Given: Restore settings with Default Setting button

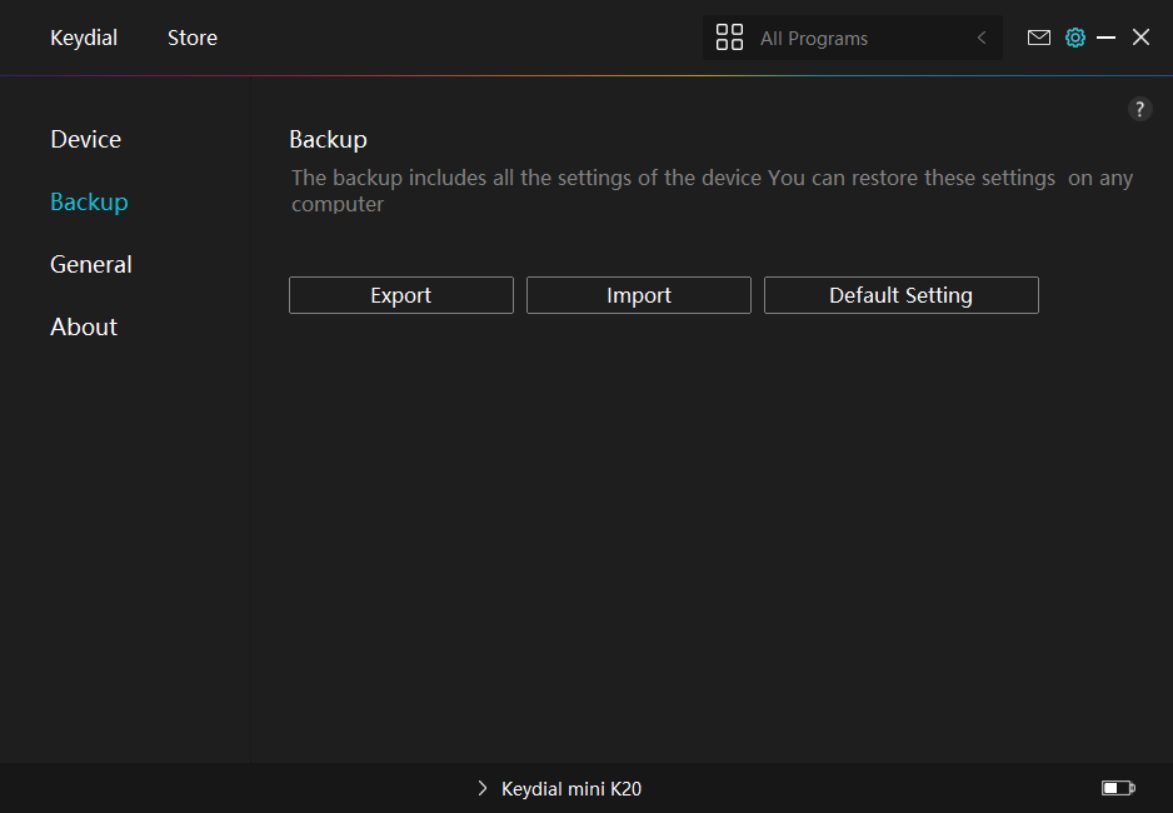Looking at the screenshot, I should [901, 296].
